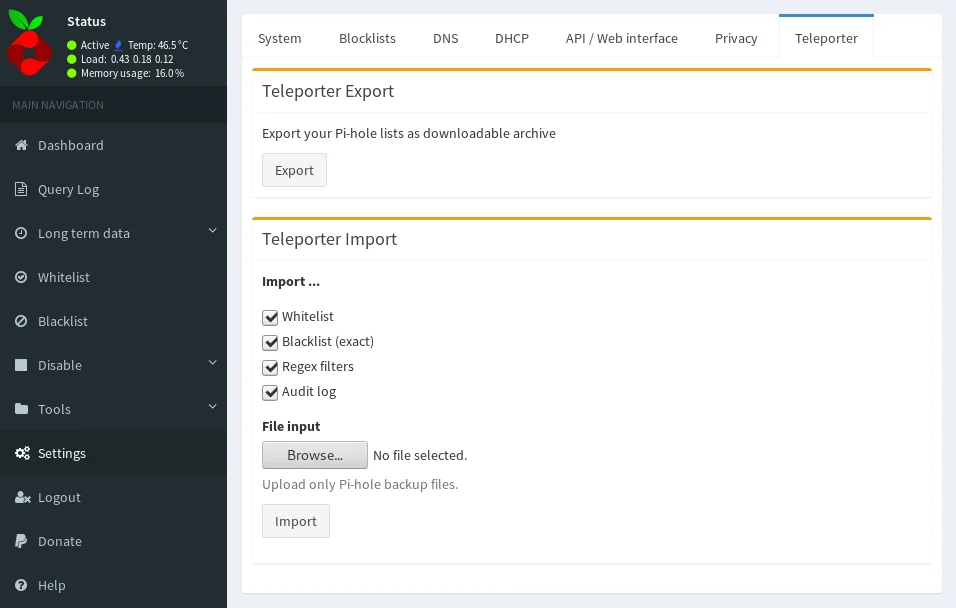Click the Donate PayPal icon
This screenshot has height=608, width=956.
[x=21, y=541]
